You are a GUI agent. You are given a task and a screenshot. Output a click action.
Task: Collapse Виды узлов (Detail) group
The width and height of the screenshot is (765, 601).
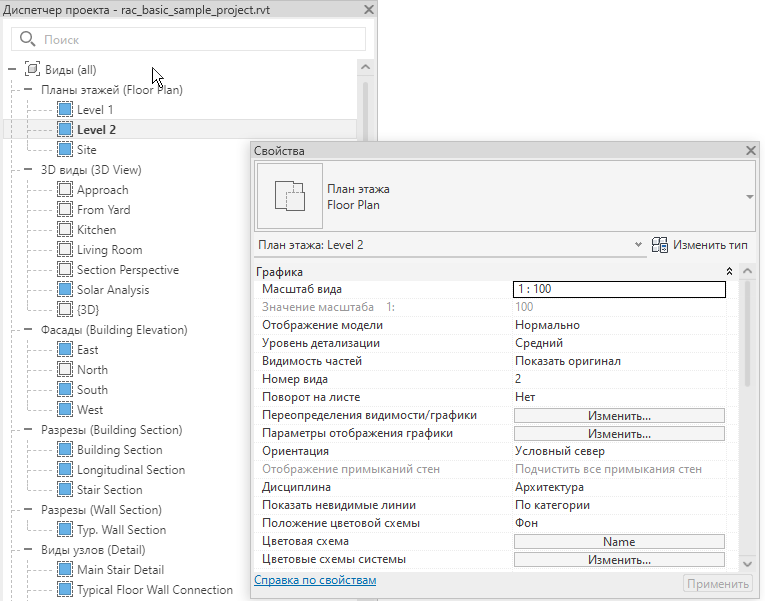[28, 549]
